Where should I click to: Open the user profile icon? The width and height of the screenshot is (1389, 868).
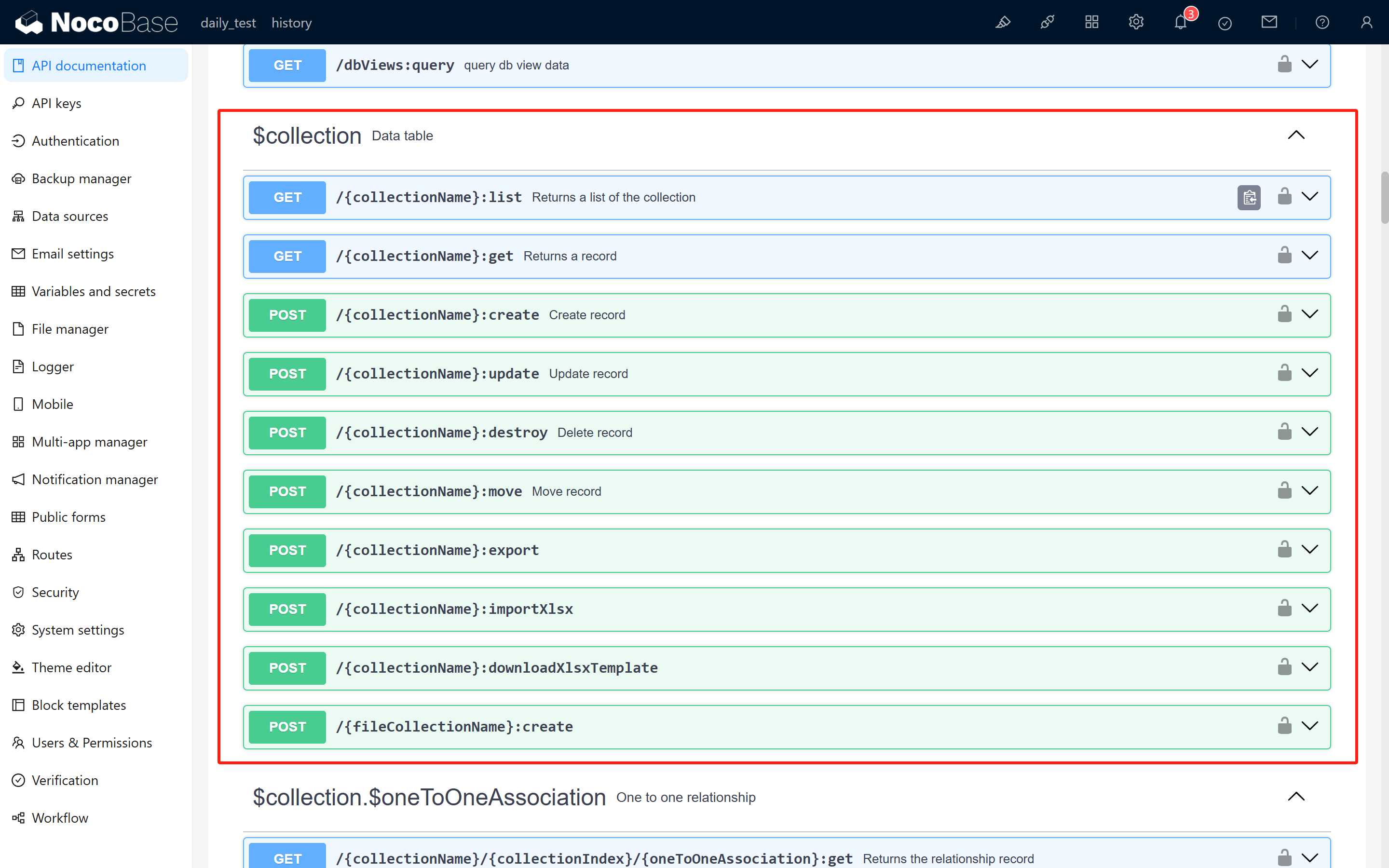click(1367, 22)
